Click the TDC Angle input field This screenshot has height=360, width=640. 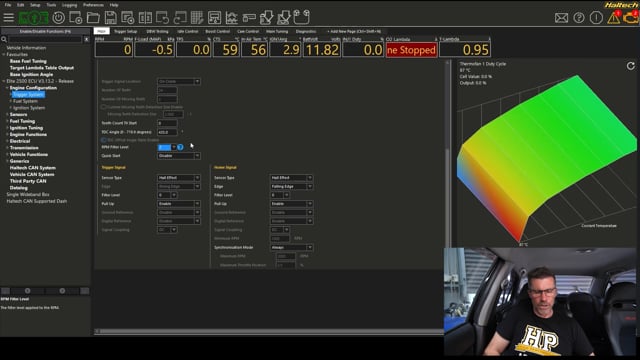[167, 132]
